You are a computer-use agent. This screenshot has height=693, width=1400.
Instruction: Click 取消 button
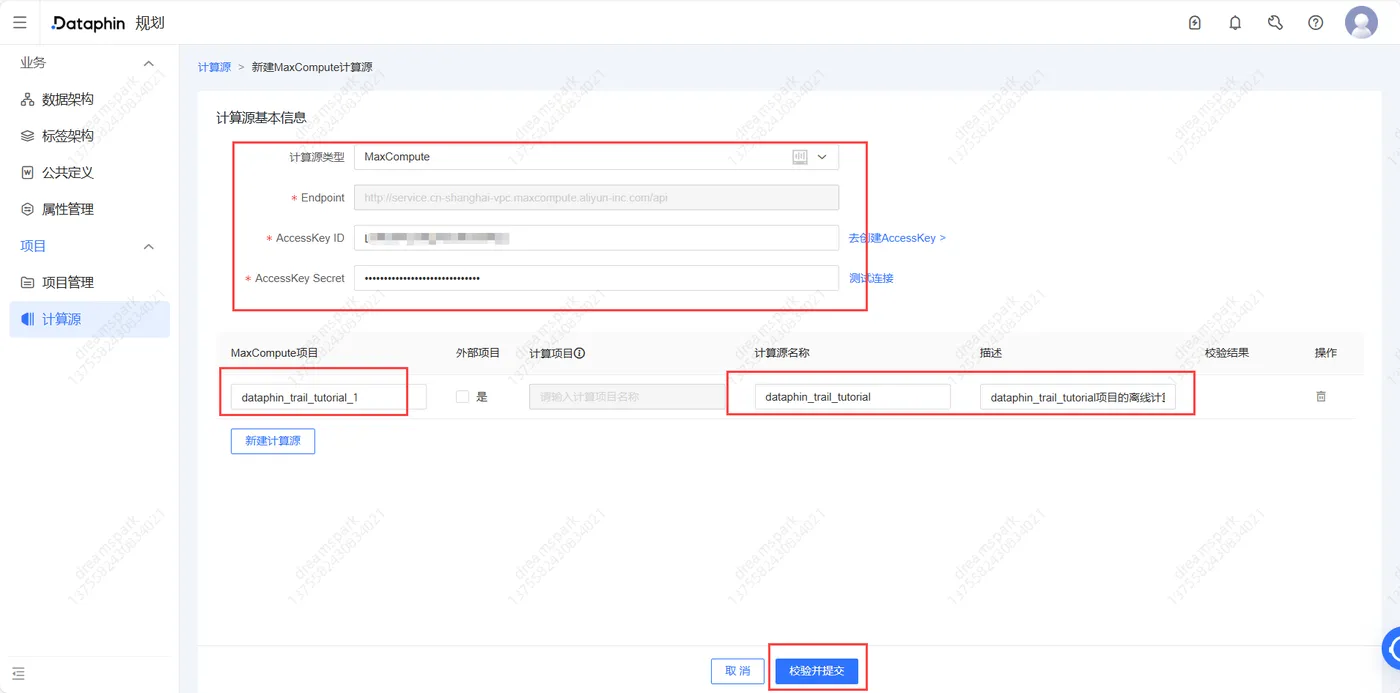click(x=738, y=671)
